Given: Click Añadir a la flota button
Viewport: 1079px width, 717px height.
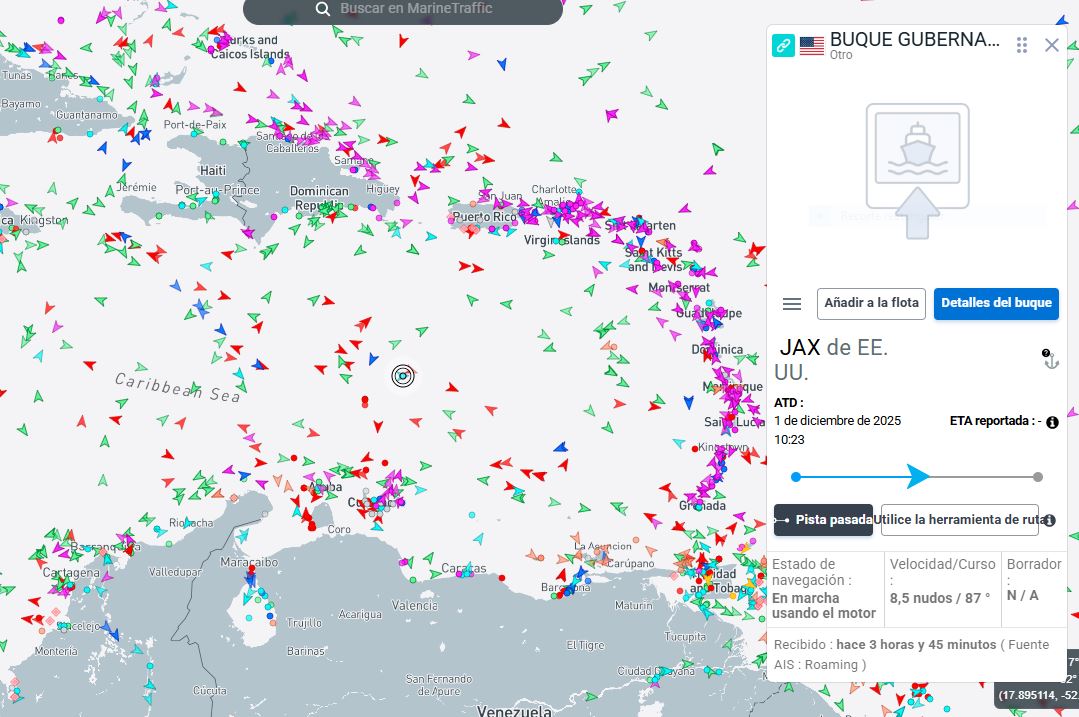Looking at the screenshot, I should pos(871,303).
